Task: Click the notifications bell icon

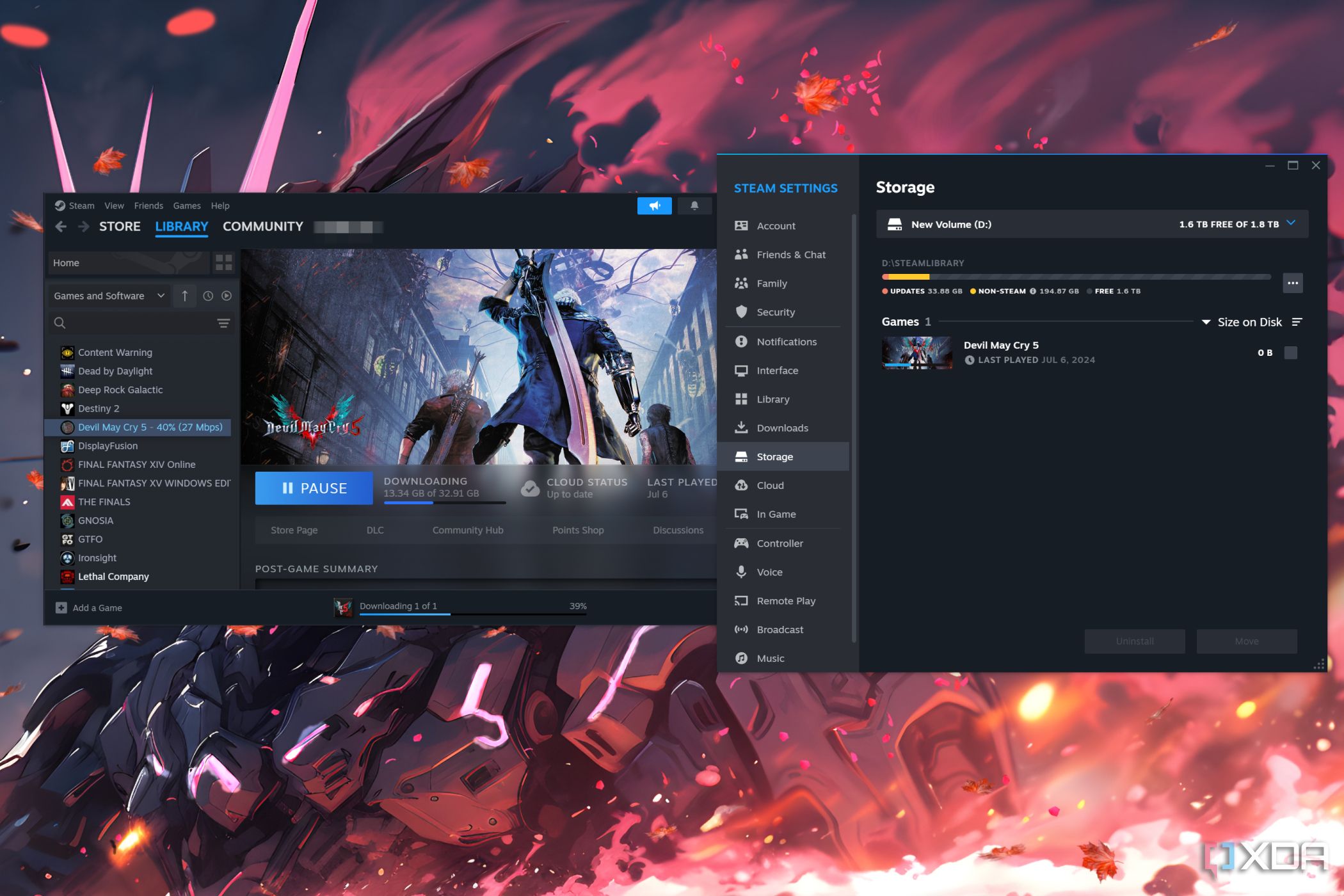Action: coord(694,205)
